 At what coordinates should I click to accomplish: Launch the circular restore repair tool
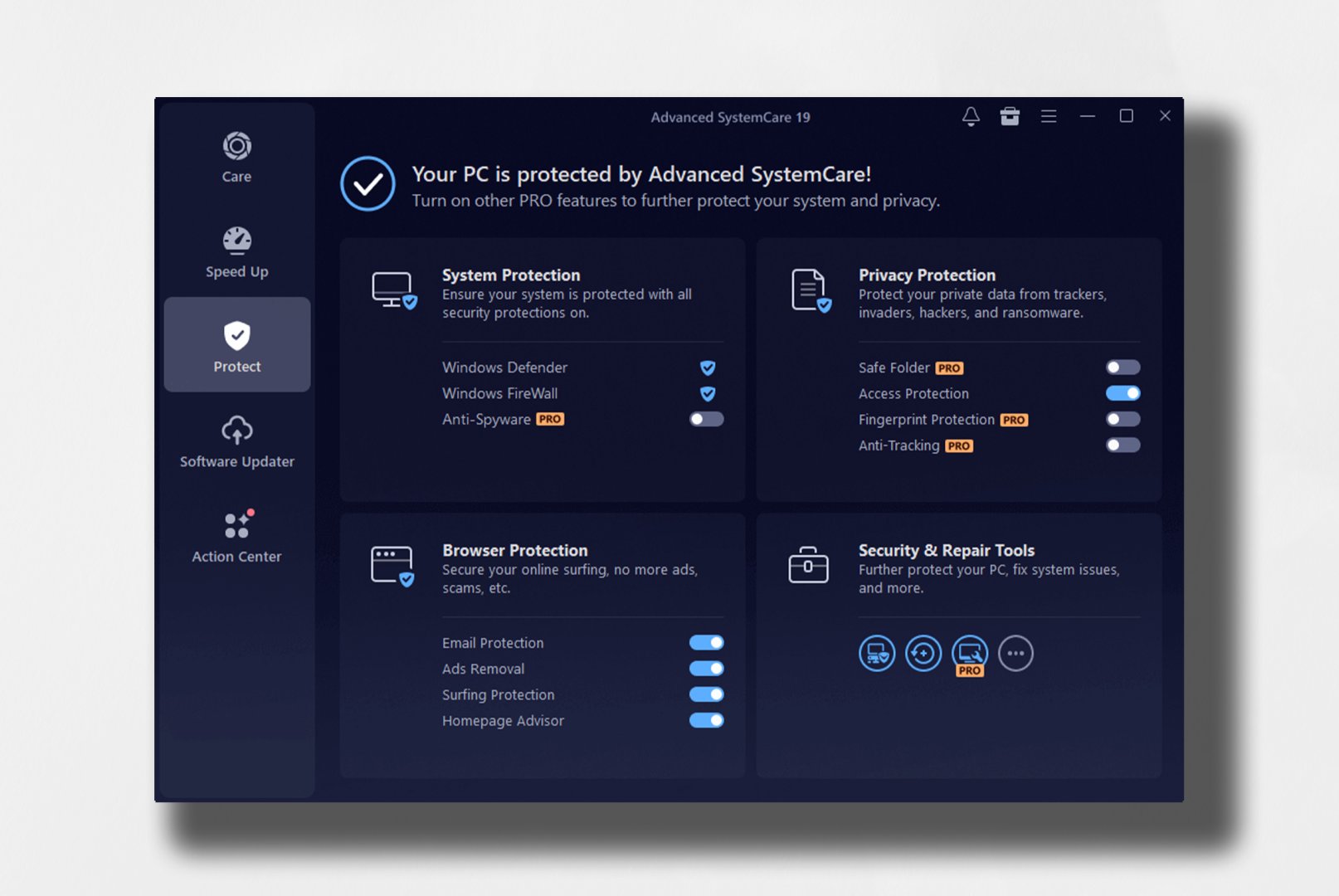click(923, 654)
